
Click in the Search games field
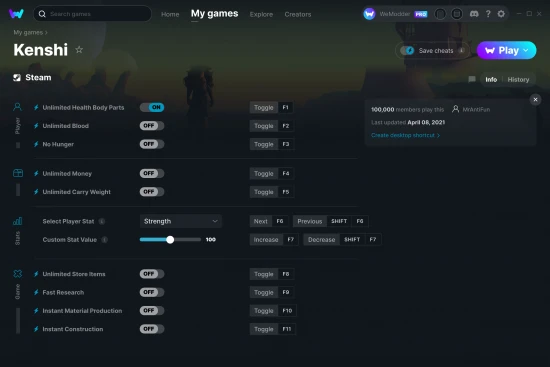tap(92, 14)
